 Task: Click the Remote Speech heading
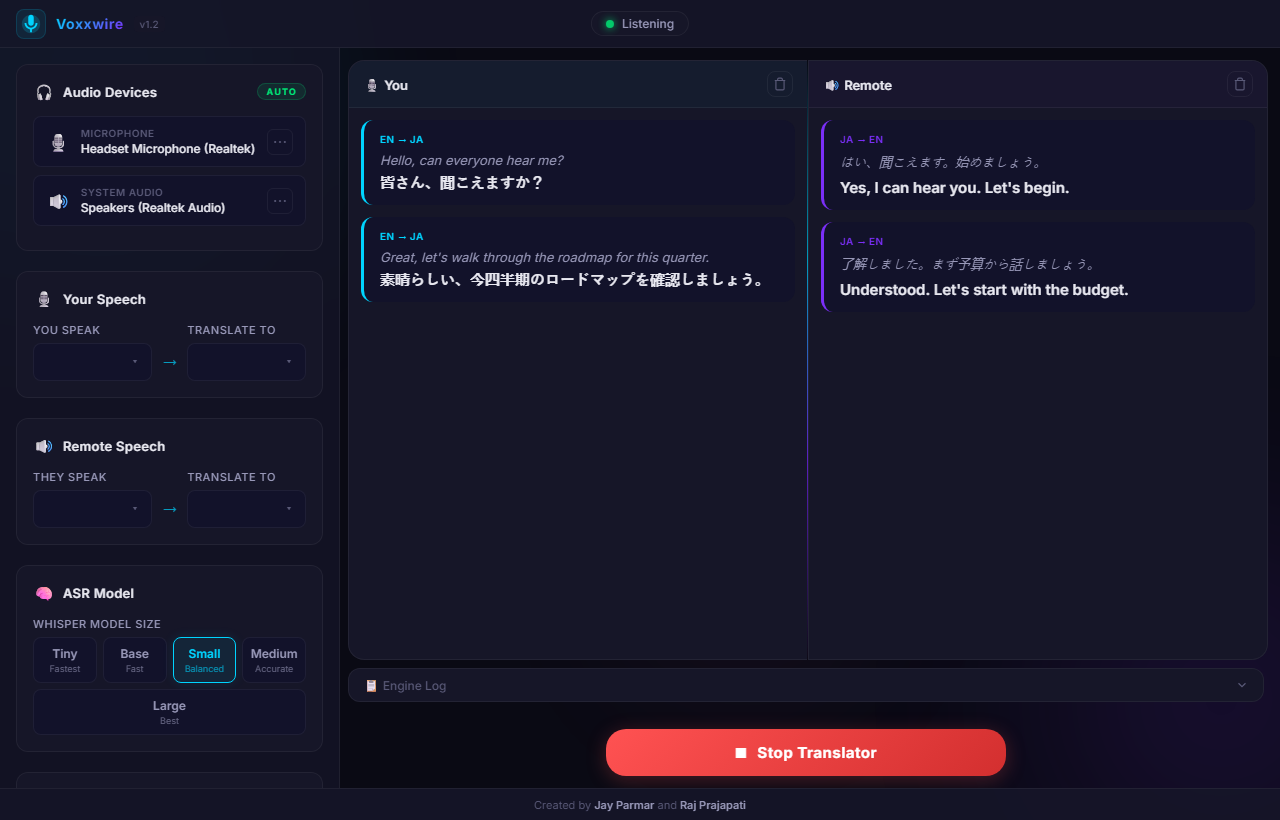[114, 446]
